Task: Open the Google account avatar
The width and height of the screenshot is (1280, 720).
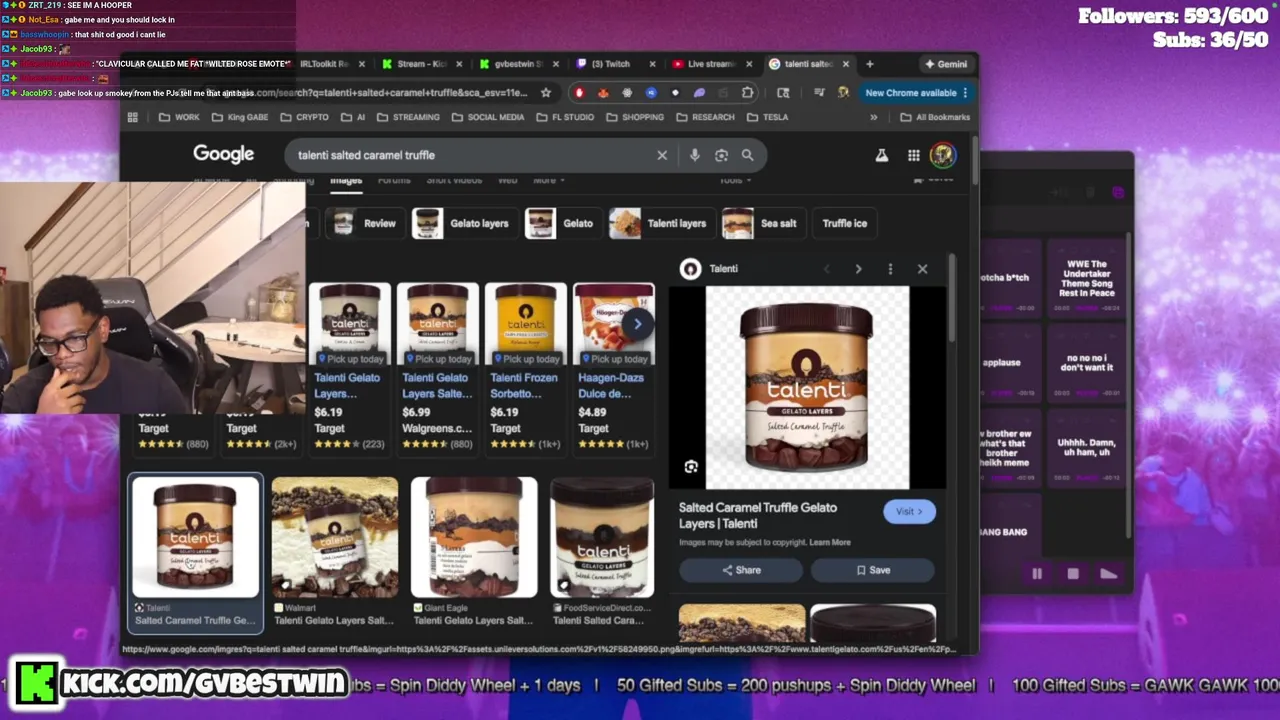Action: (943, 155)
